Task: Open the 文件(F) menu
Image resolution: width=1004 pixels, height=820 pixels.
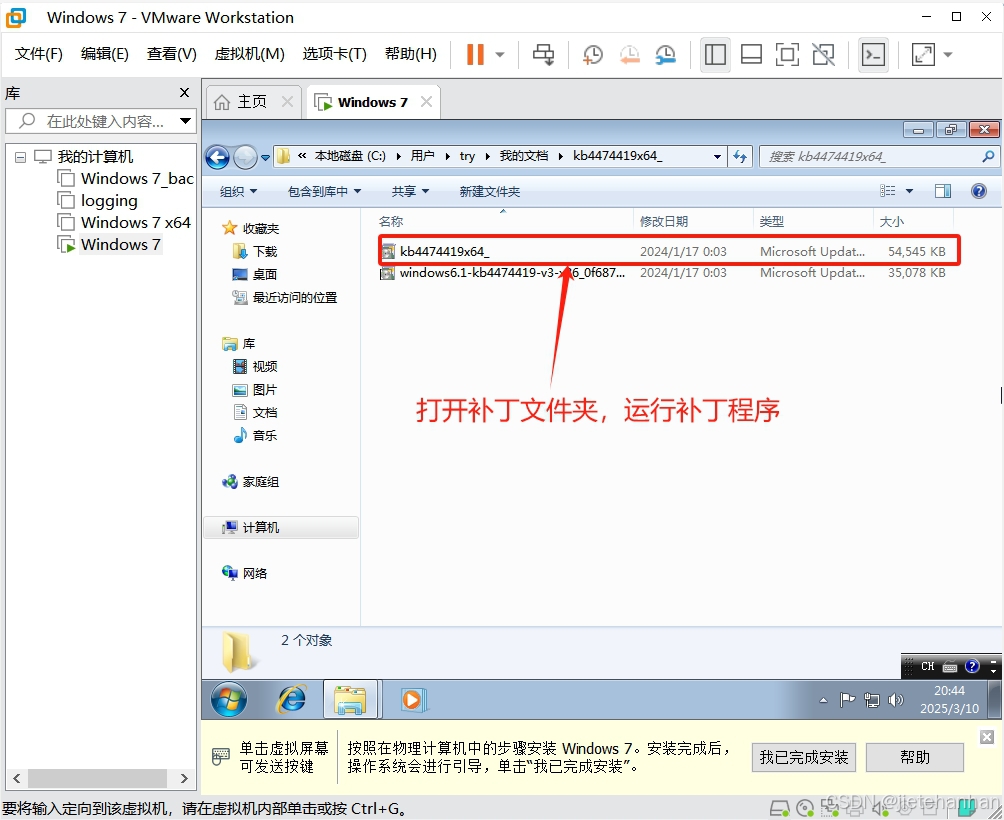Action: click(x=38, y=54)
